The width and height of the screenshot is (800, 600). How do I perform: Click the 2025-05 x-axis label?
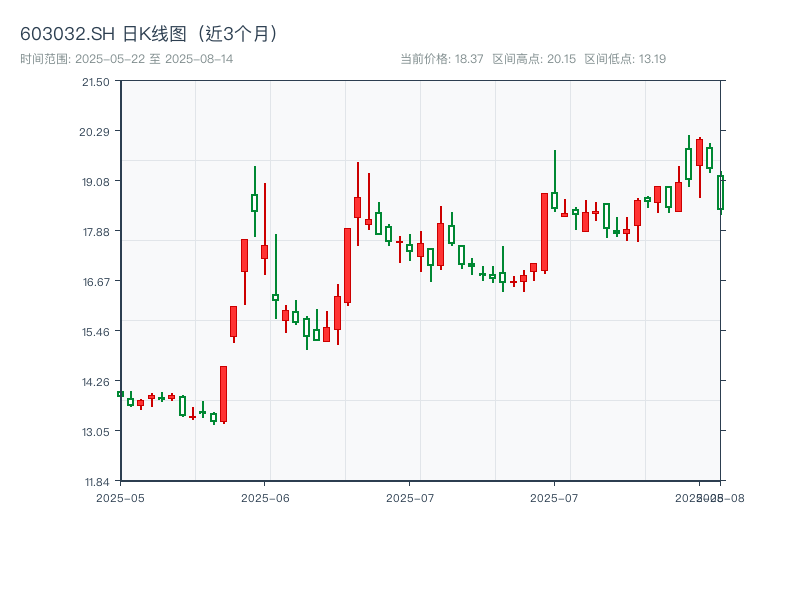click(x=120, y=498)
